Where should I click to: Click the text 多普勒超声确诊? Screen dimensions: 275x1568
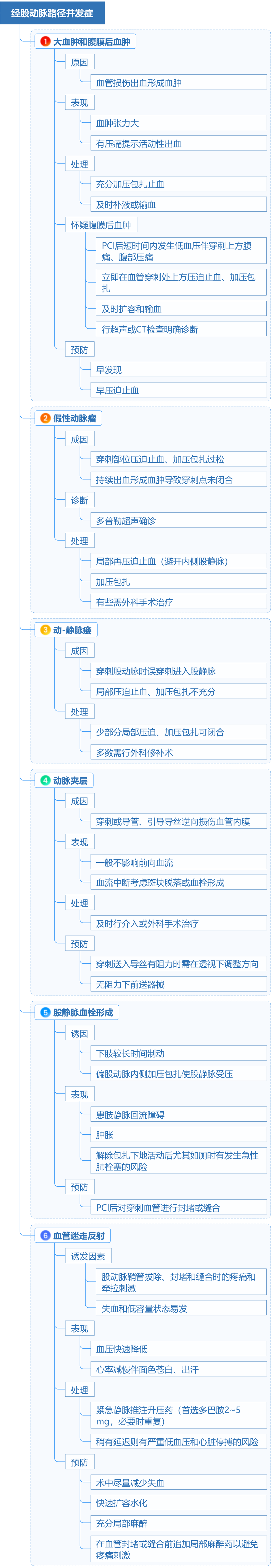coord(126,520)
